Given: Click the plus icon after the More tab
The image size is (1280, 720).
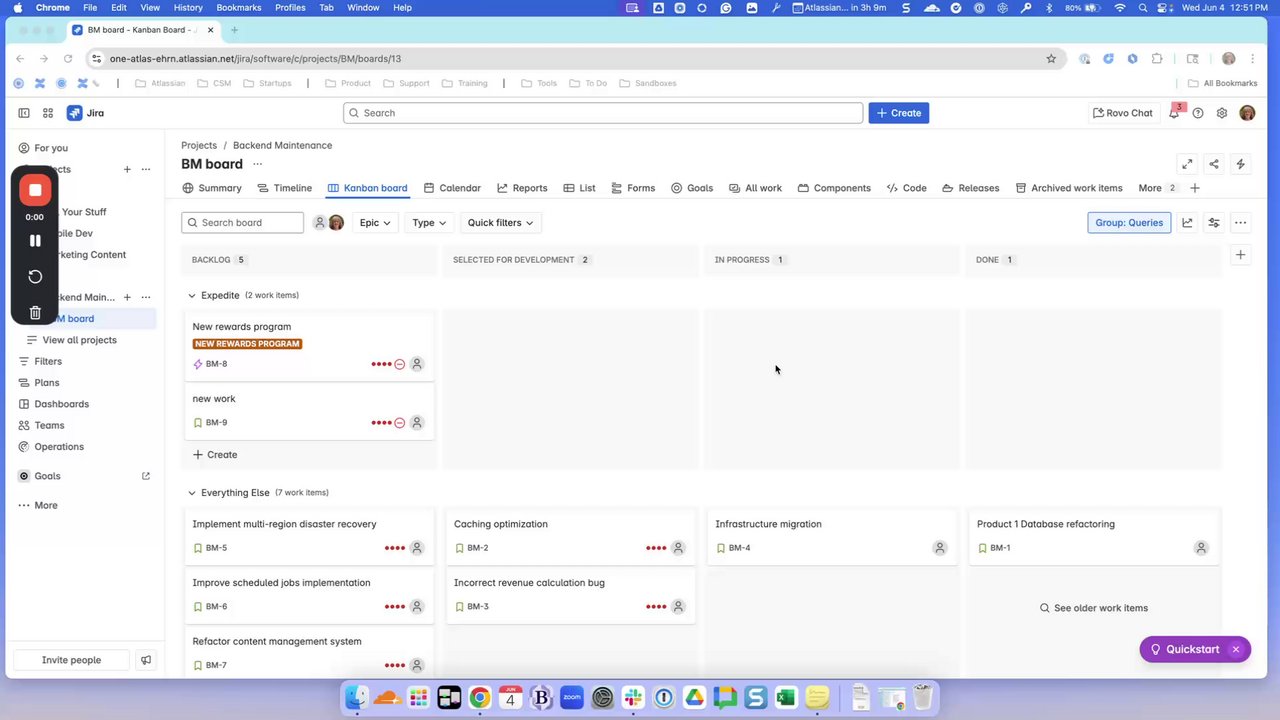Looking at the screenshot, I should point(1195,188).
